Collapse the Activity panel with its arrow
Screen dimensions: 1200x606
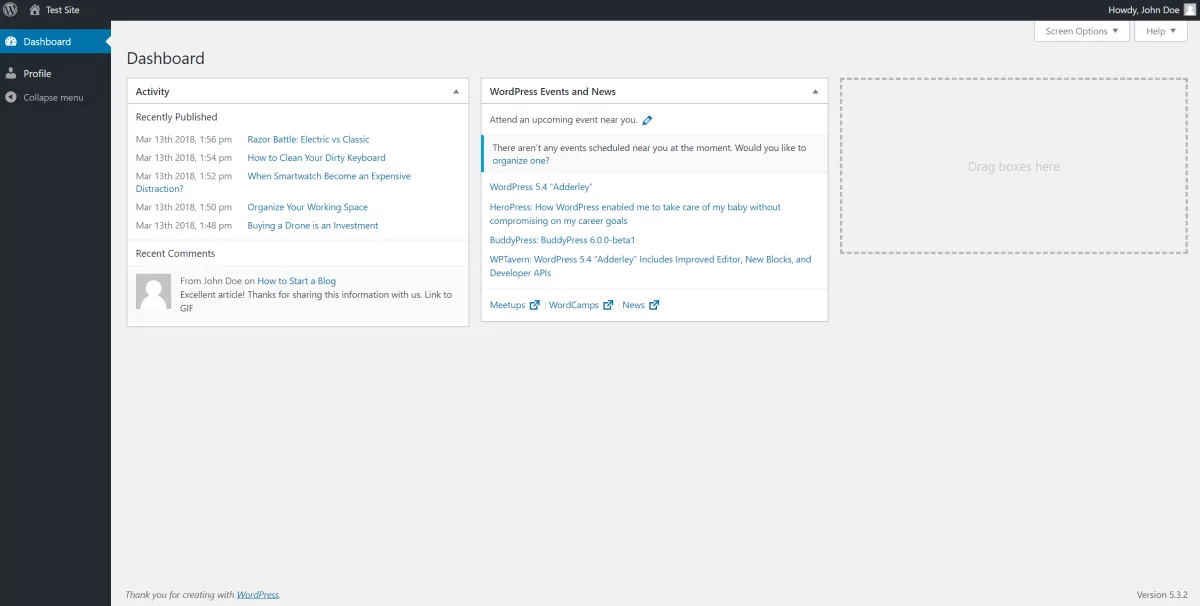456,91
